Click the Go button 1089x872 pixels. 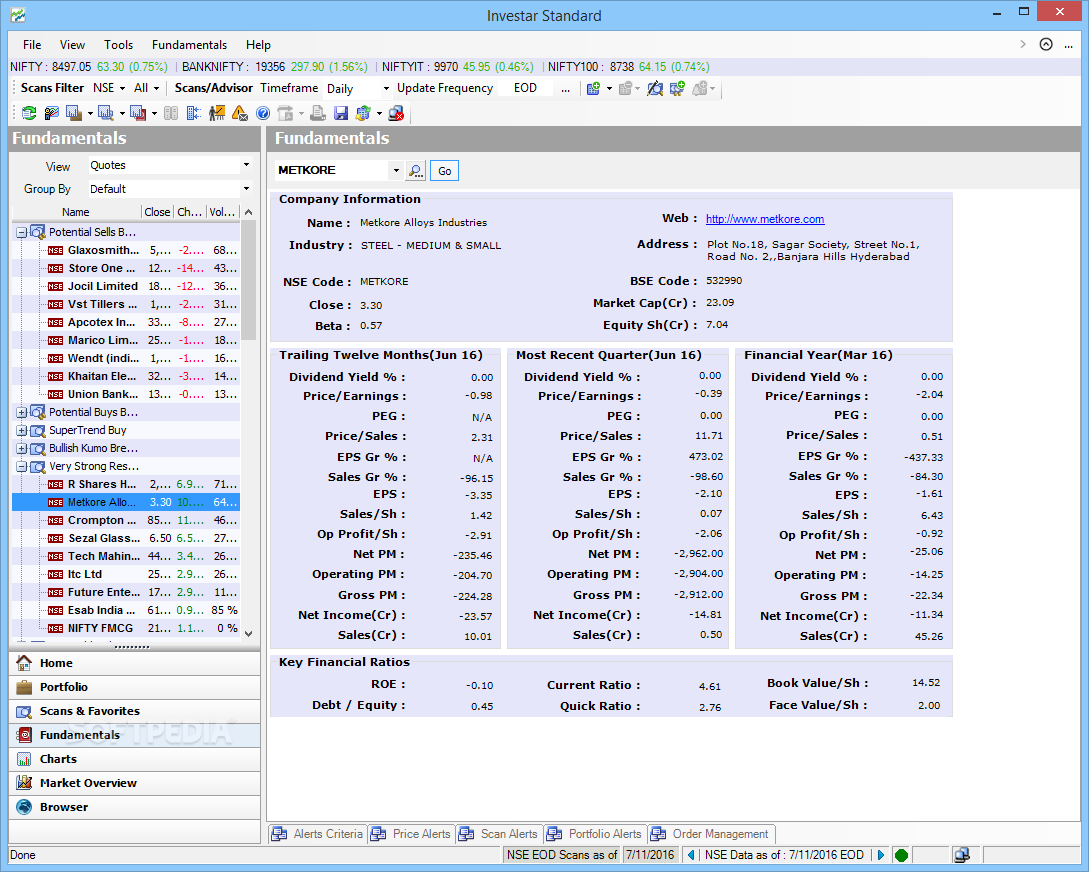point(444,171)
